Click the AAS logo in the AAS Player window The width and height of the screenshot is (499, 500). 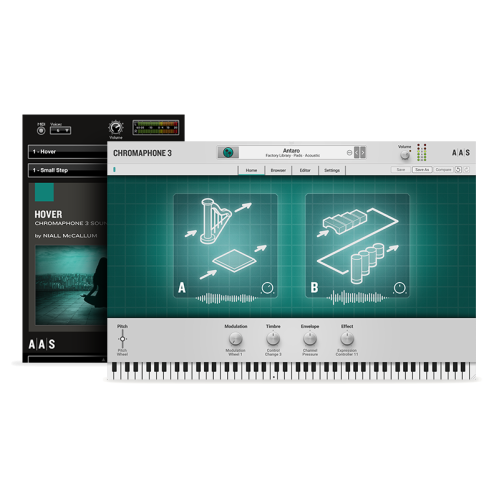[42, 344]
